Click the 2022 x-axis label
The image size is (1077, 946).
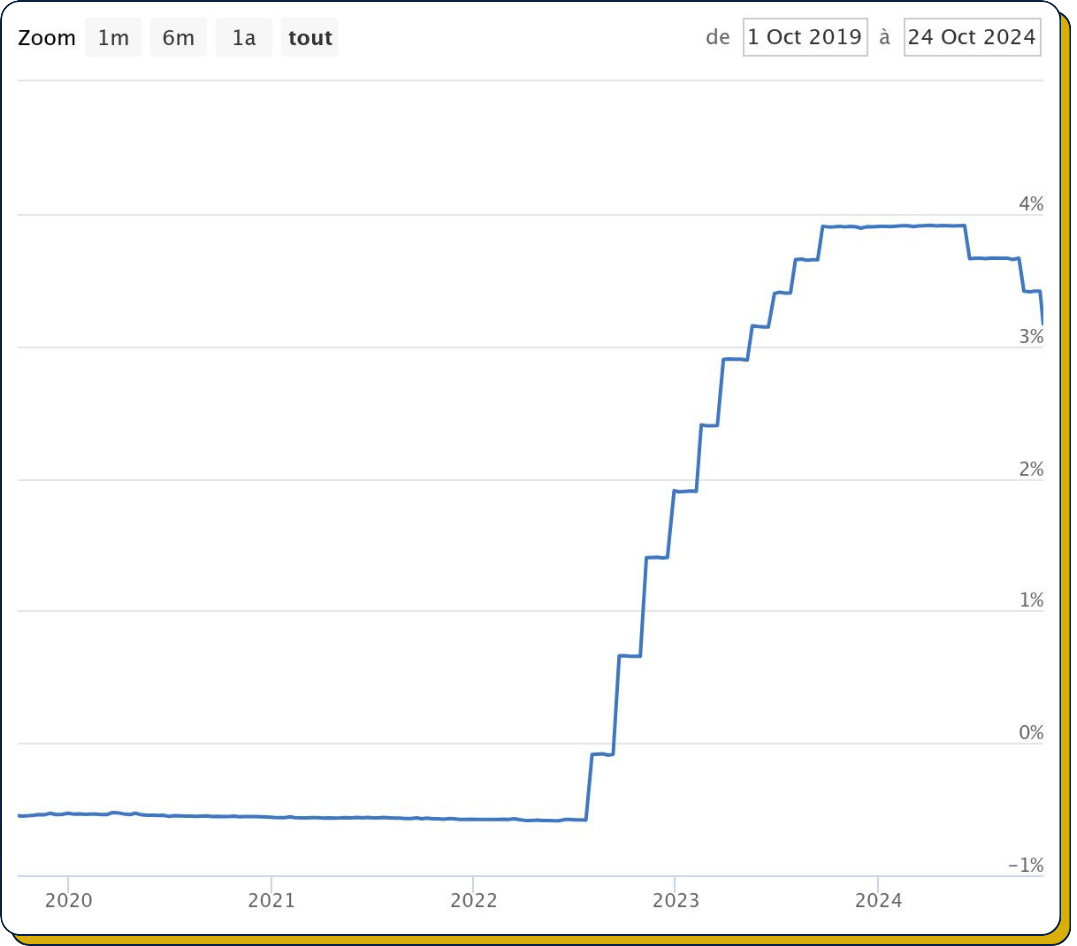click(473, 900)
